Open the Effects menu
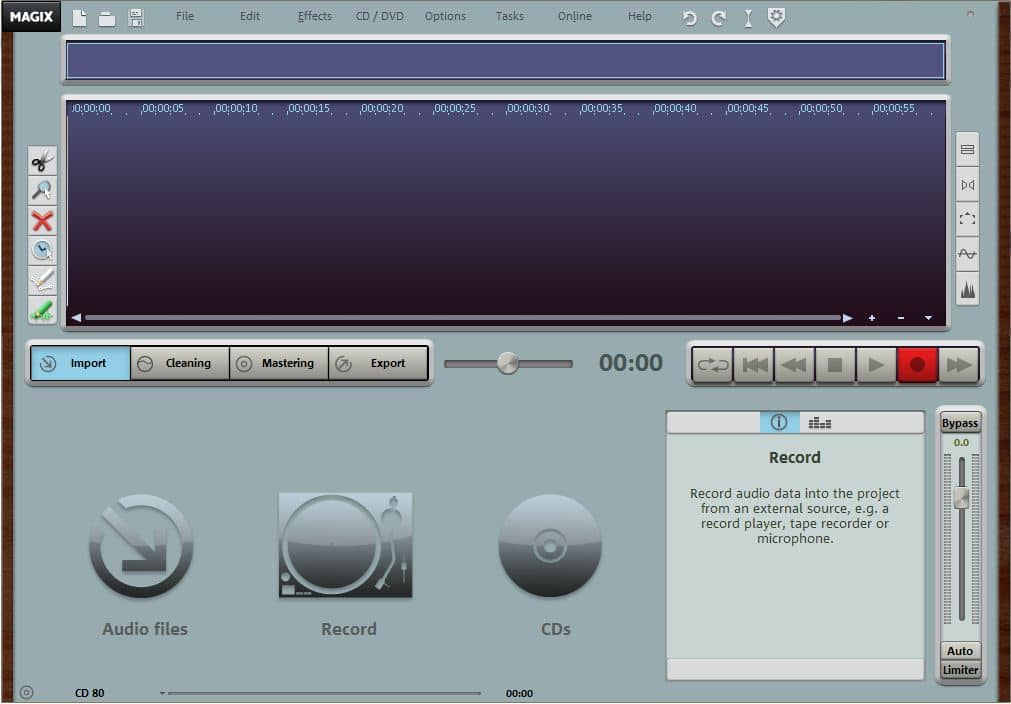 [314, 16]
